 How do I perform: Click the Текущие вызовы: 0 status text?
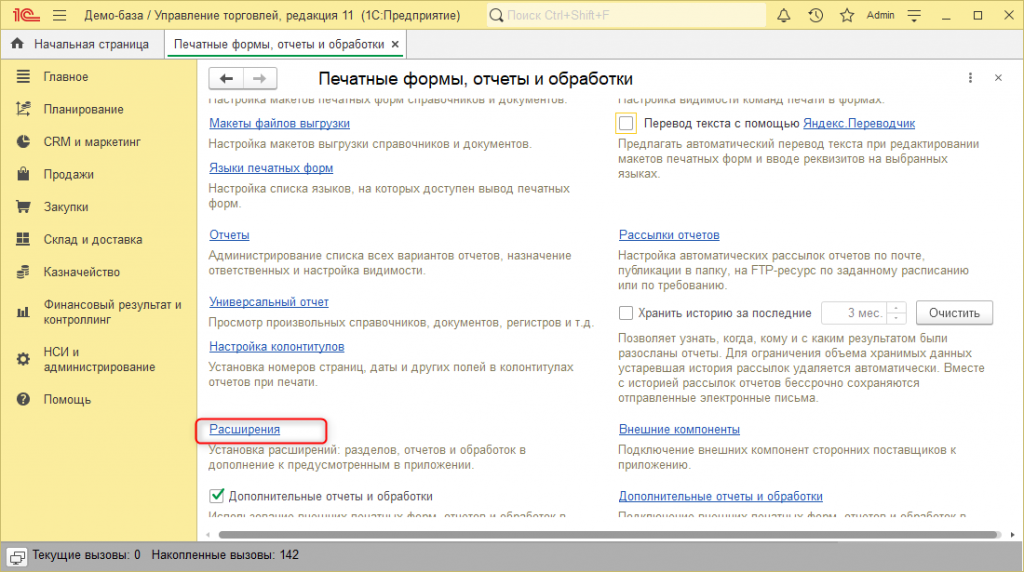click(x=86, y=555)
